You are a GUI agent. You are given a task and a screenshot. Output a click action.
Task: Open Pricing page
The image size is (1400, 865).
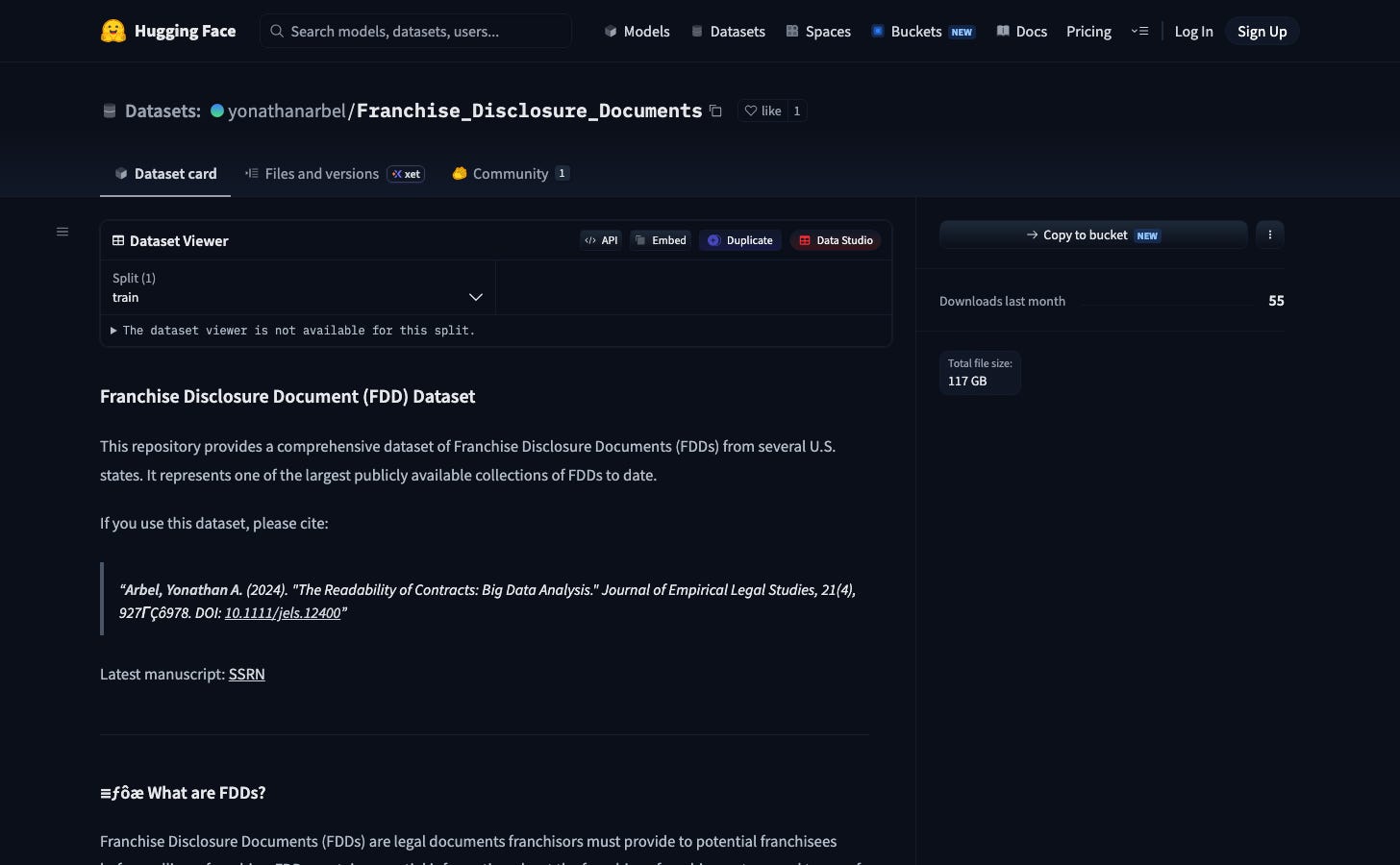pyautogui.click(x=1088, y=31)
